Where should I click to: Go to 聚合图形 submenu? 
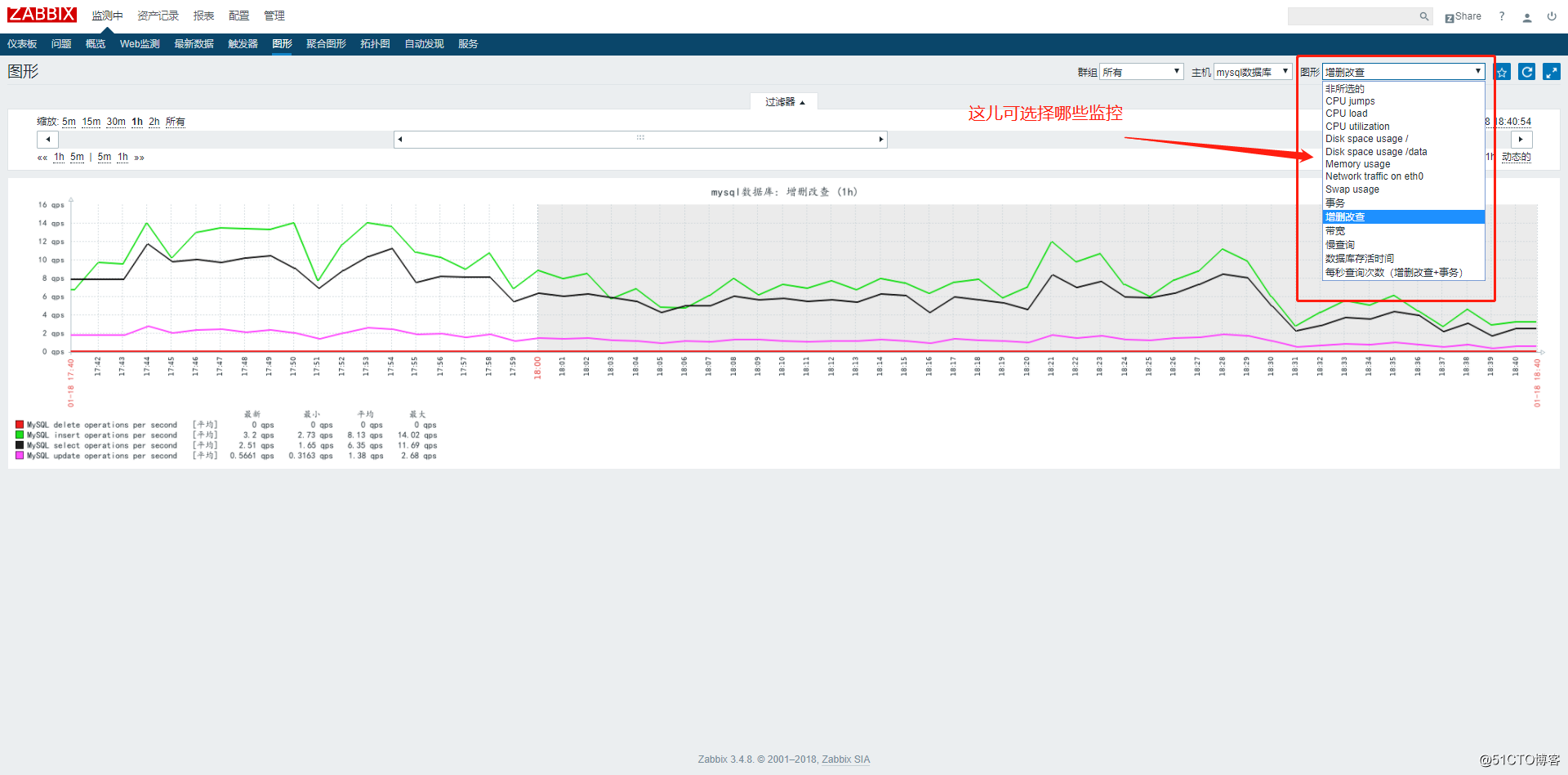tap(326, 44)
